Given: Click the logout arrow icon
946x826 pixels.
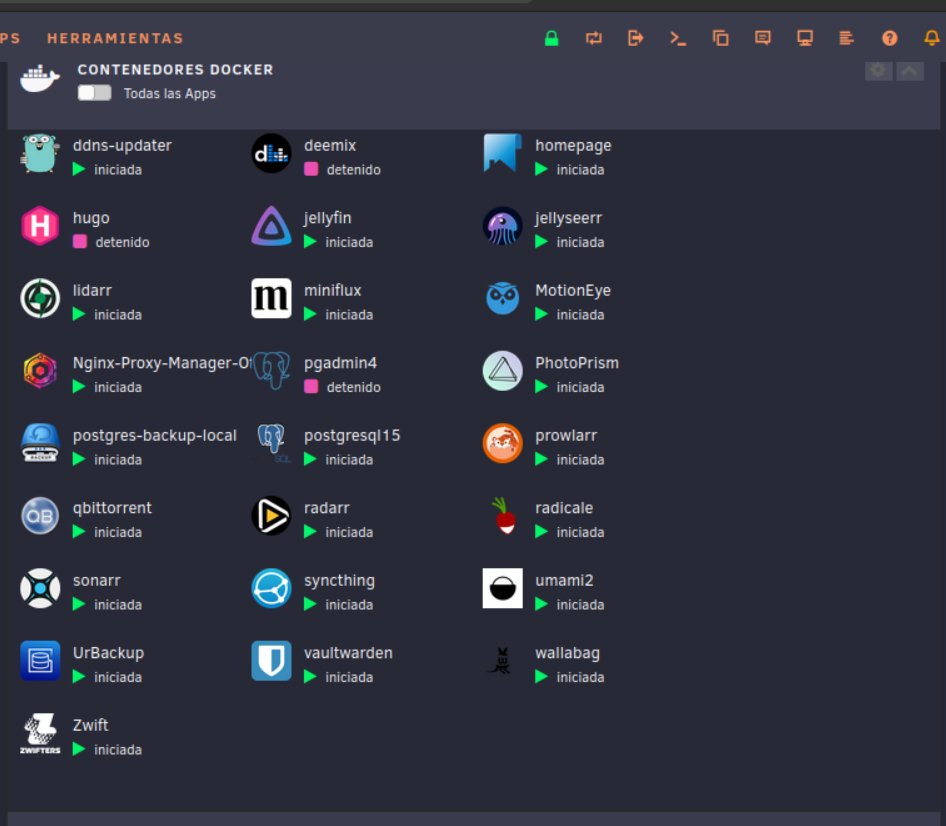Looking at the screenshot, I should (x=635, y=38).
